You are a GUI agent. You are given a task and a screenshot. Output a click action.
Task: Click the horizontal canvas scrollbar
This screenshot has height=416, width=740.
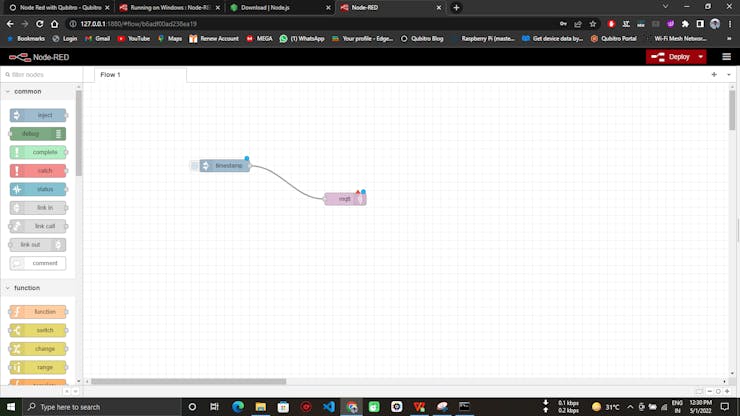(188, 382)
